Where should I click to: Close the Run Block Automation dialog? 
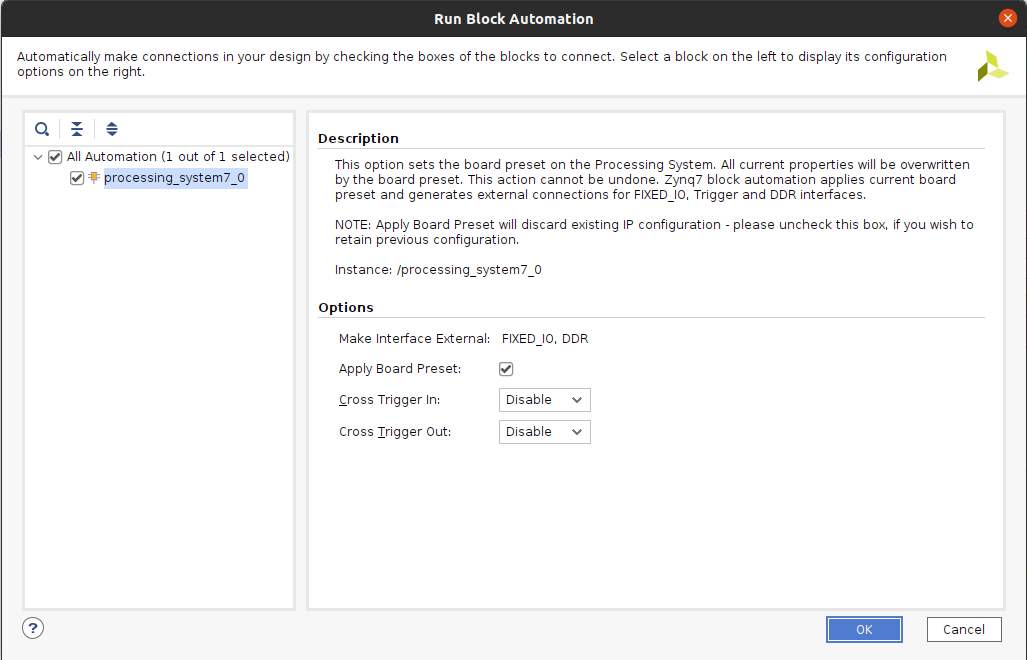point(1008,18)
